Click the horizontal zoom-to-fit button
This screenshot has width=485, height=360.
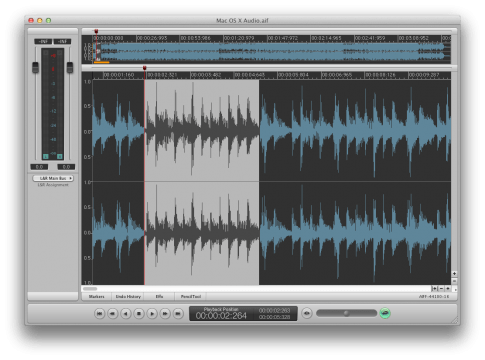point(434,289)
